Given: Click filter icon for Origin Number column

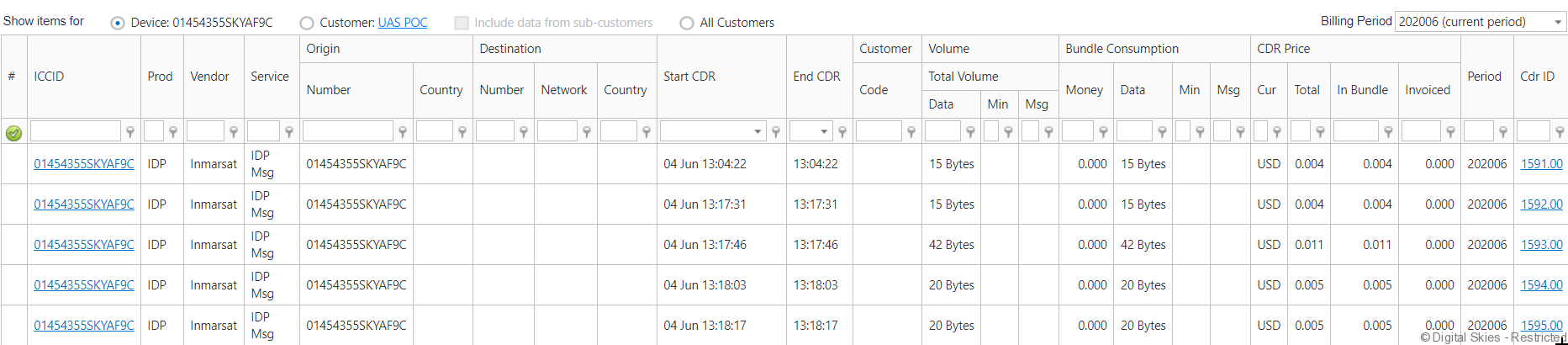Looking at the screenshot, I should point(403,132).
